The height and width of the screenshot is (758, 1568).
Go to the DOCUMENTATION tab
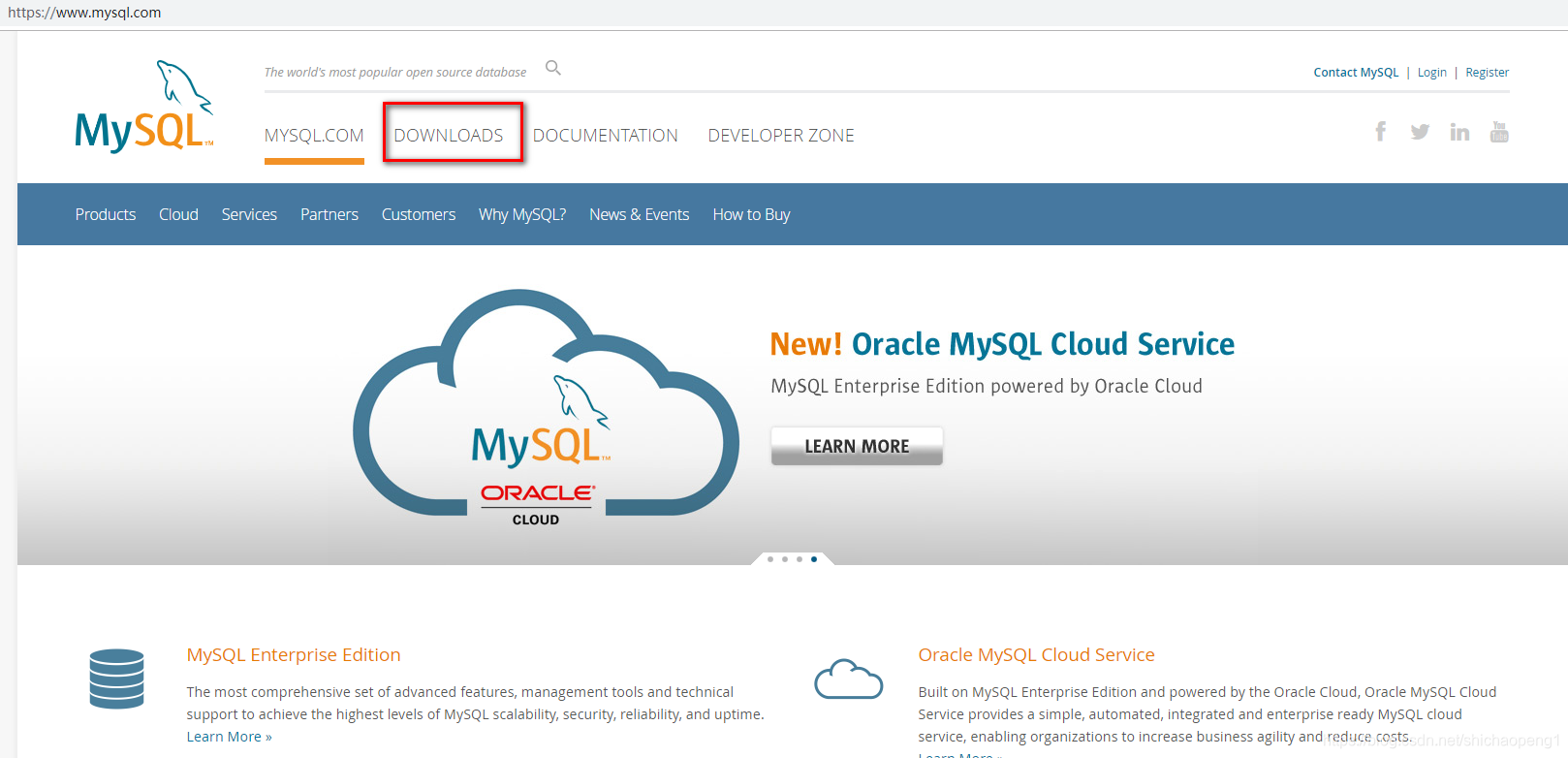tap(606, 136)
